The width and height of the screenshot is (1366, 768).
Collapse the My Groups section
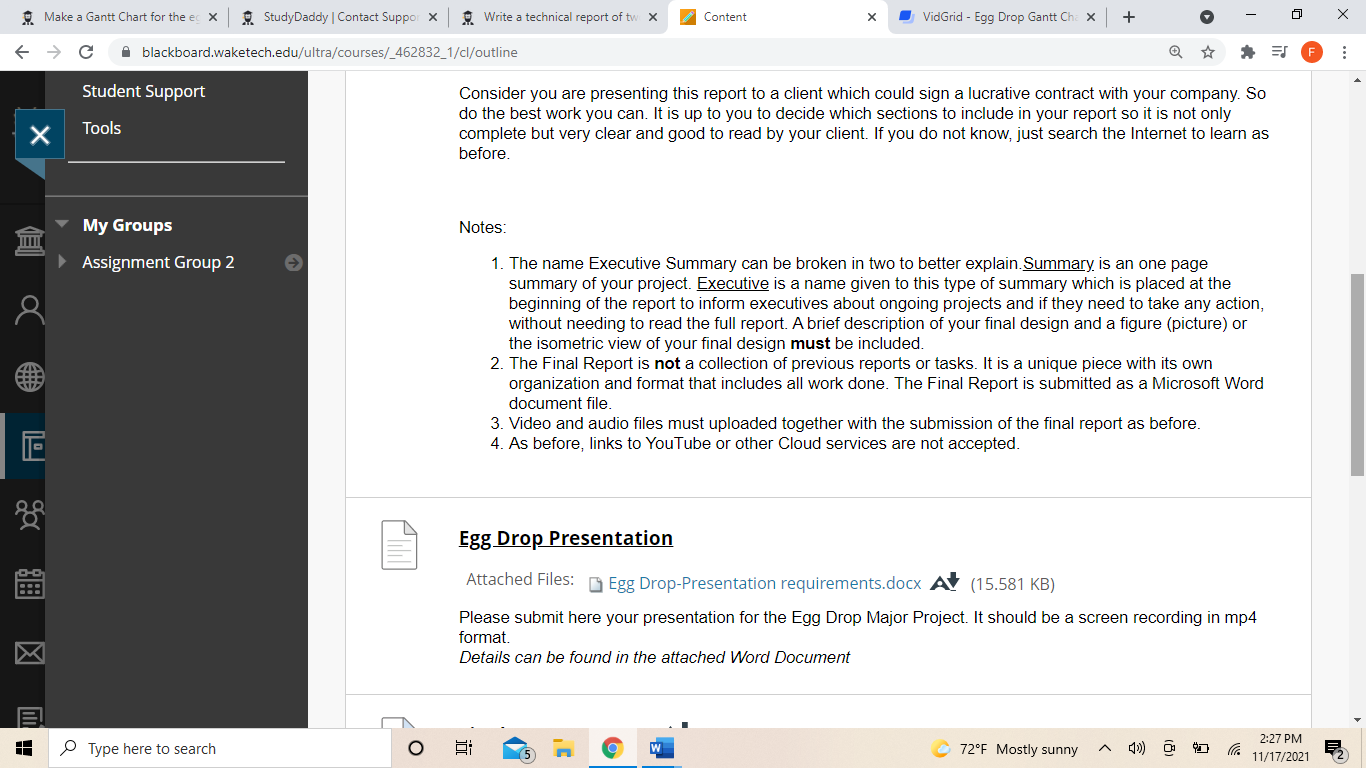(64, 225)
